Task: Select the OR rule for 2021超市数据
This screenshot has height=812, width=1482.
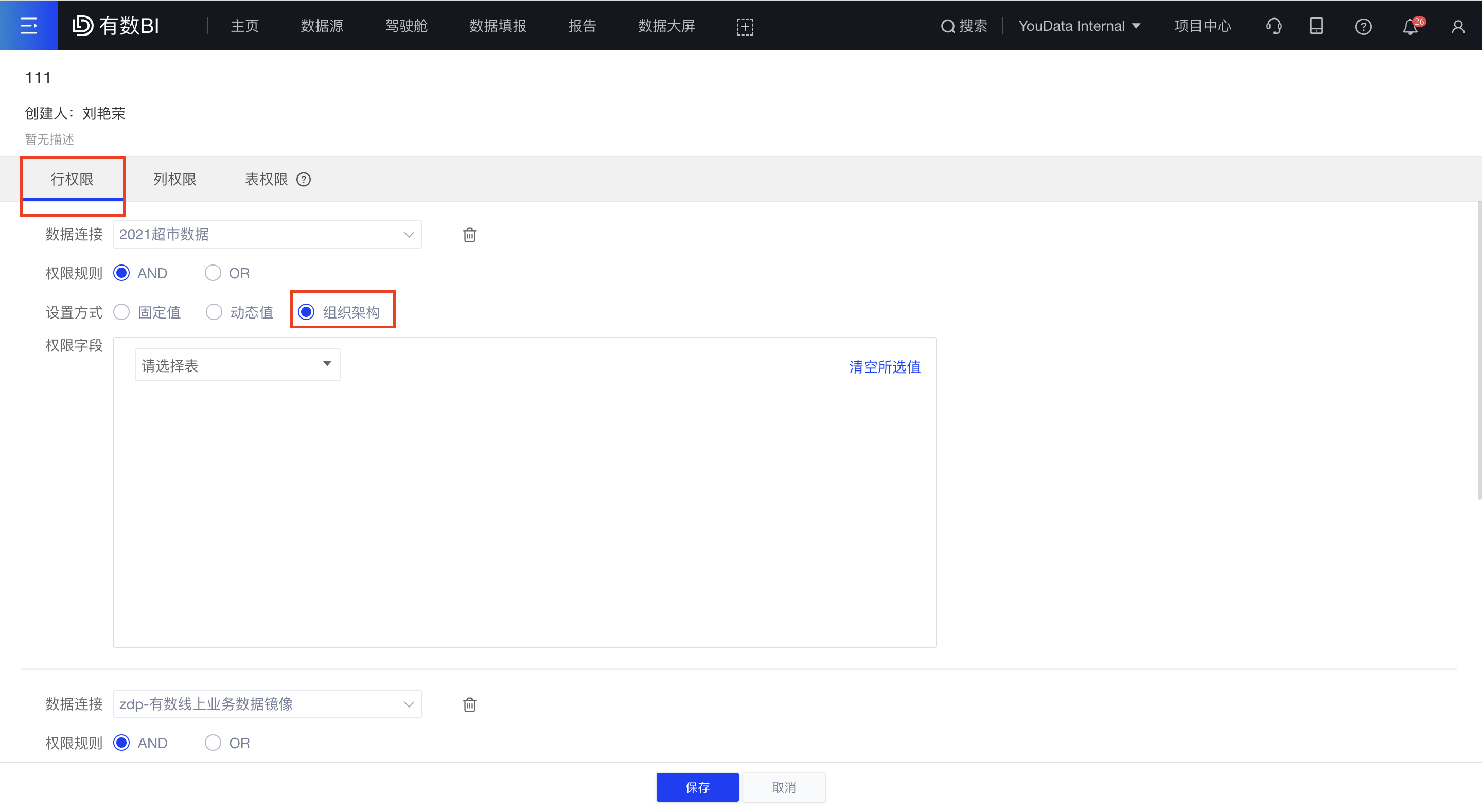Action: click(213, 273)
